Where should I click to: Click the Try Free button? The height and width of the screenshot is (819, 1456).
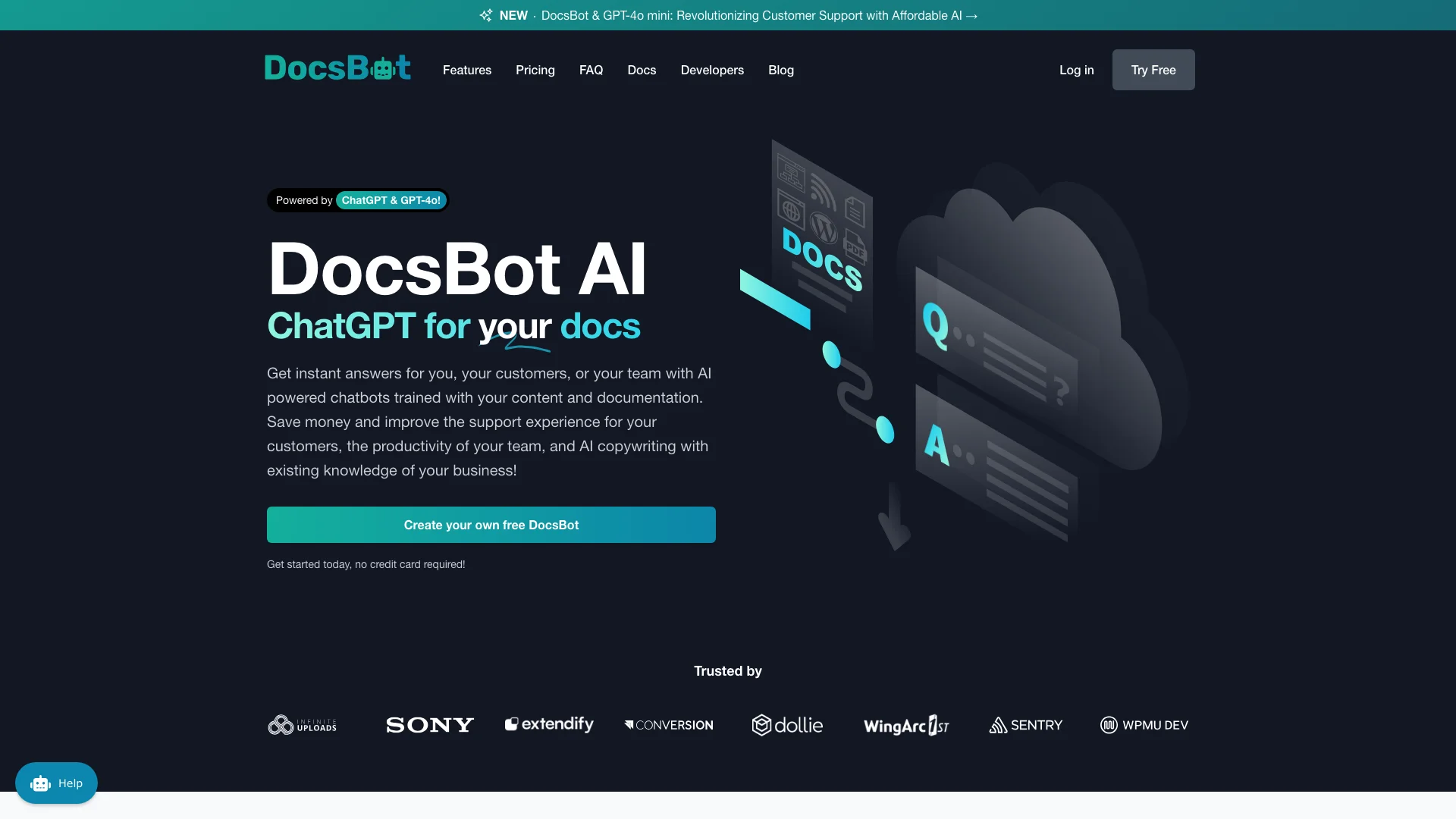(x=1153, y=69)
